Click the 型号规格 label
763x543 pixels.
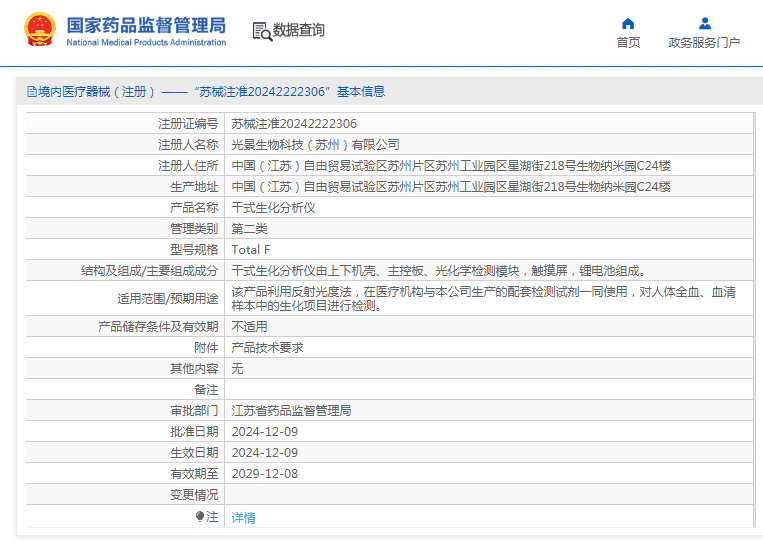click(x=194, y=250)
